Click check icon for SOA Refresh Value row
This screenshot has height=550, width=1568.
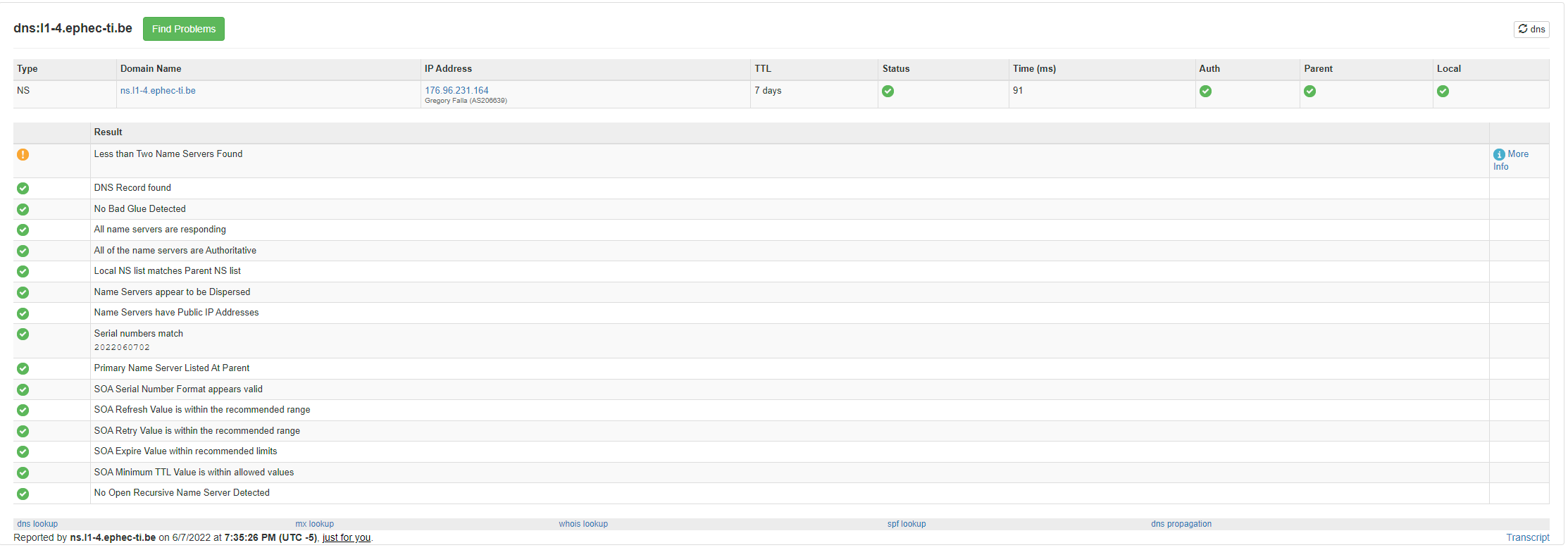[x=23, y=410]
